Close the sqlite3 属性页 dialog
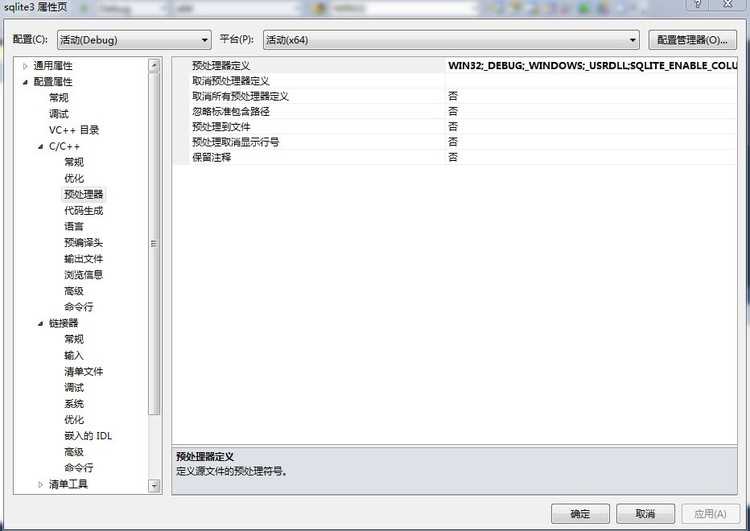 click(x=728, y=4)
